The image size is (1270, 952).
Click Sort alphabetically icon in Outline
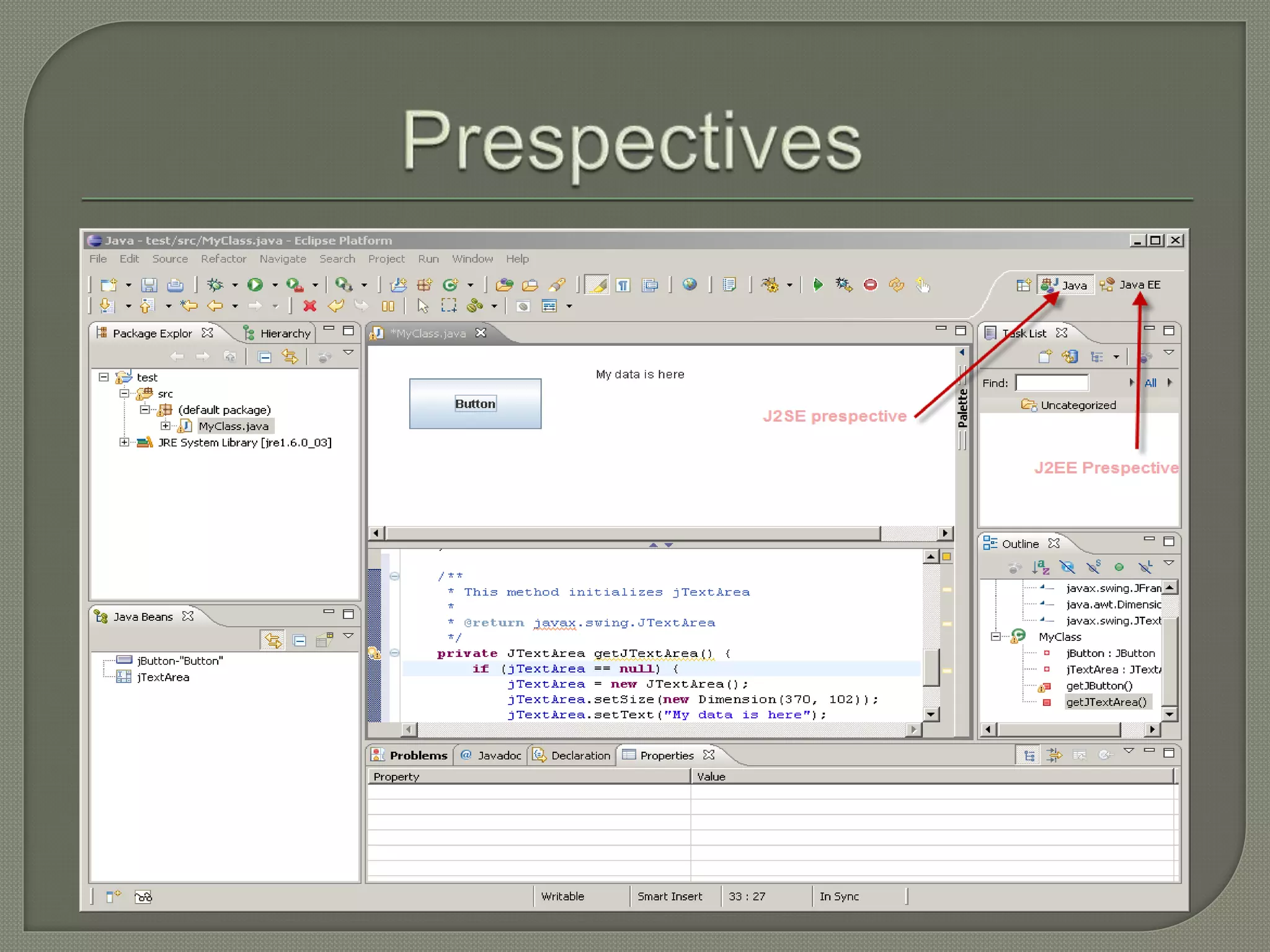click(1040, 567)
